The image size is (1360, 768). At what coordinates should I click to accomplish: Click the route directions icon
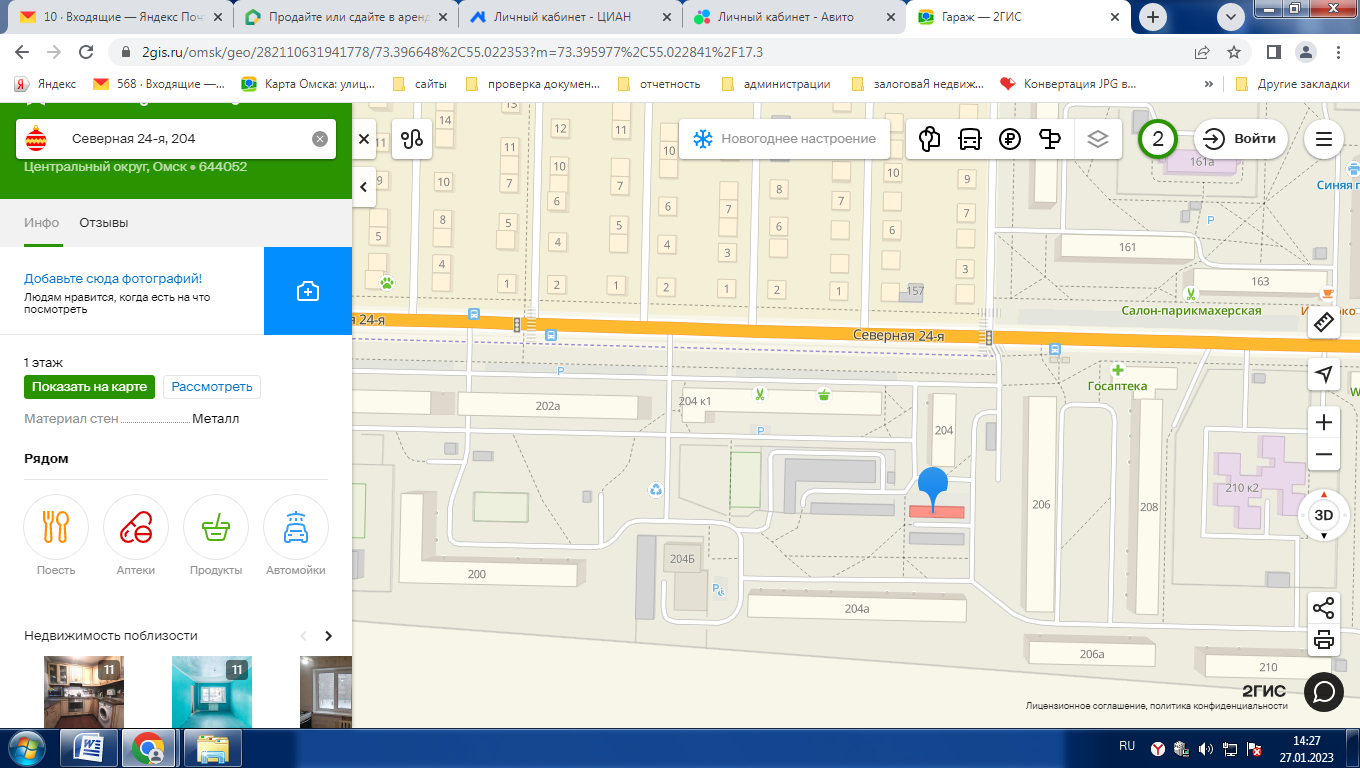pyautogui.click(x=412, y=139)
